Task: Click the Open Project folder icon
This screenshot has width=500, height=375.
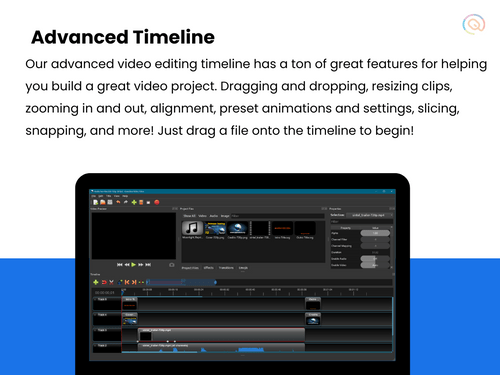Action: (x=103, y=202)
